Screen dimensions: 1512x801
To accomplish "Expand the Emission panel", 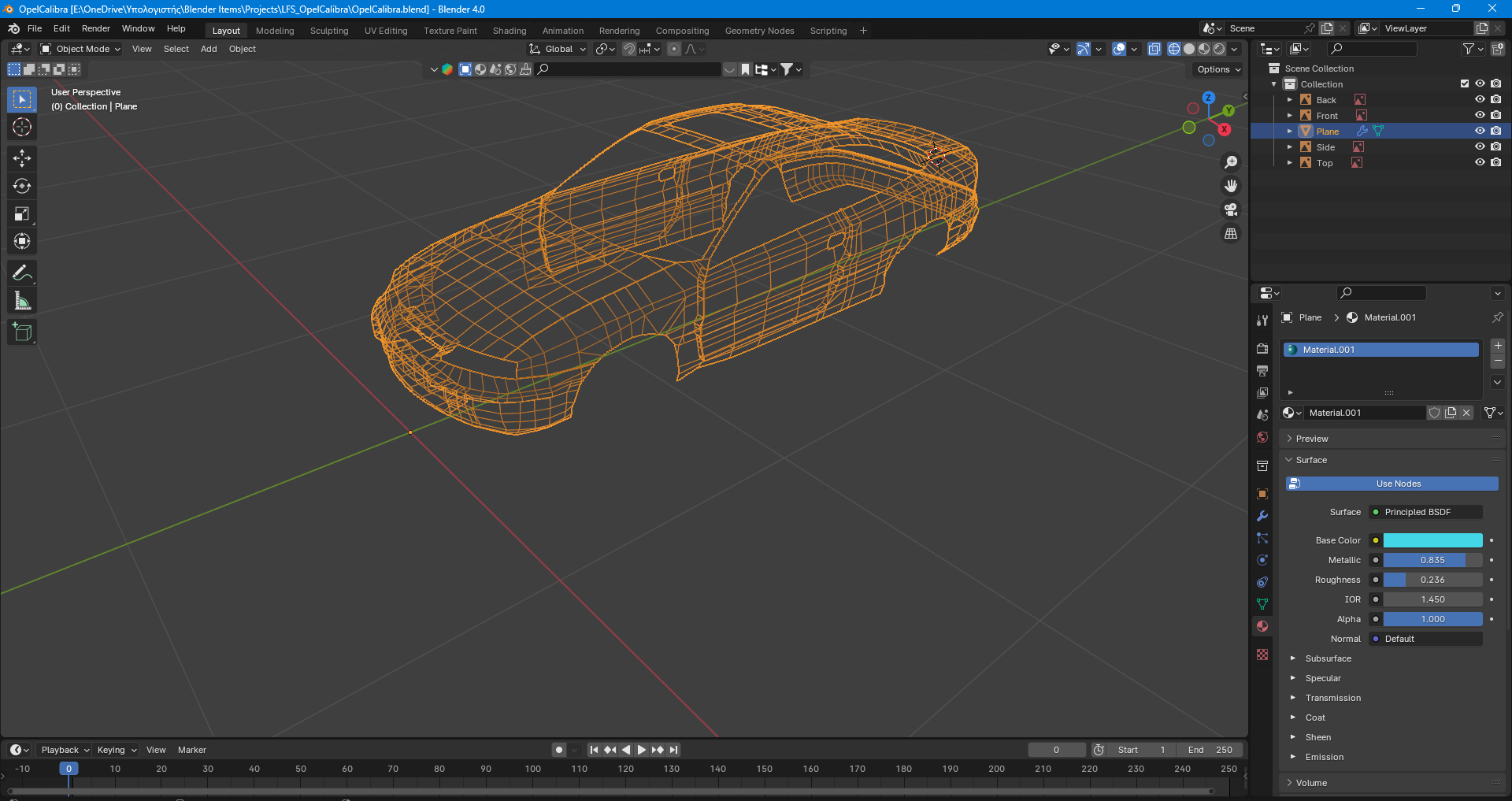I will [1324, 757].
